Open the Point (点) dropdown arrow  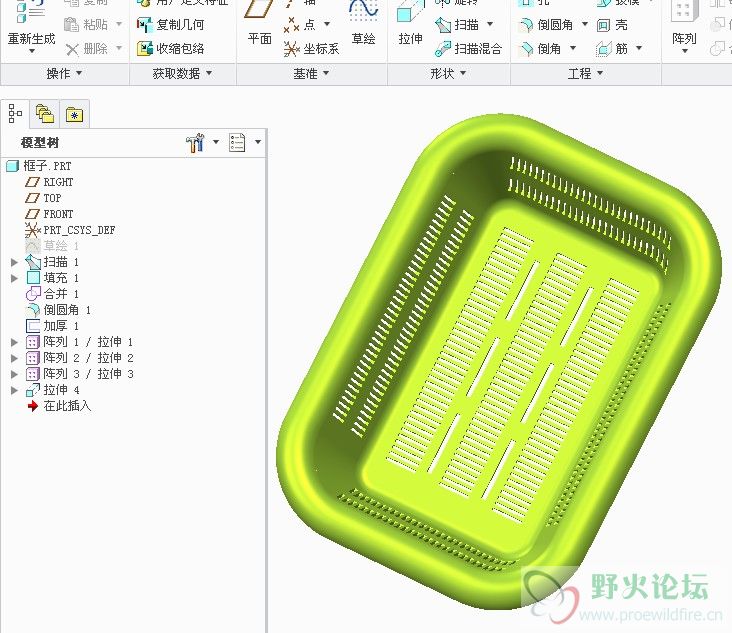point(327,24)
